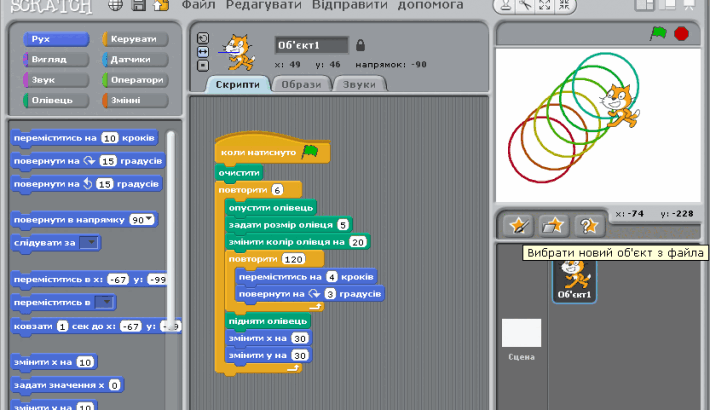This screenshot has height=410, width=710.
Task: Click the підняти олівець block
Action: (x=268, y=321)
